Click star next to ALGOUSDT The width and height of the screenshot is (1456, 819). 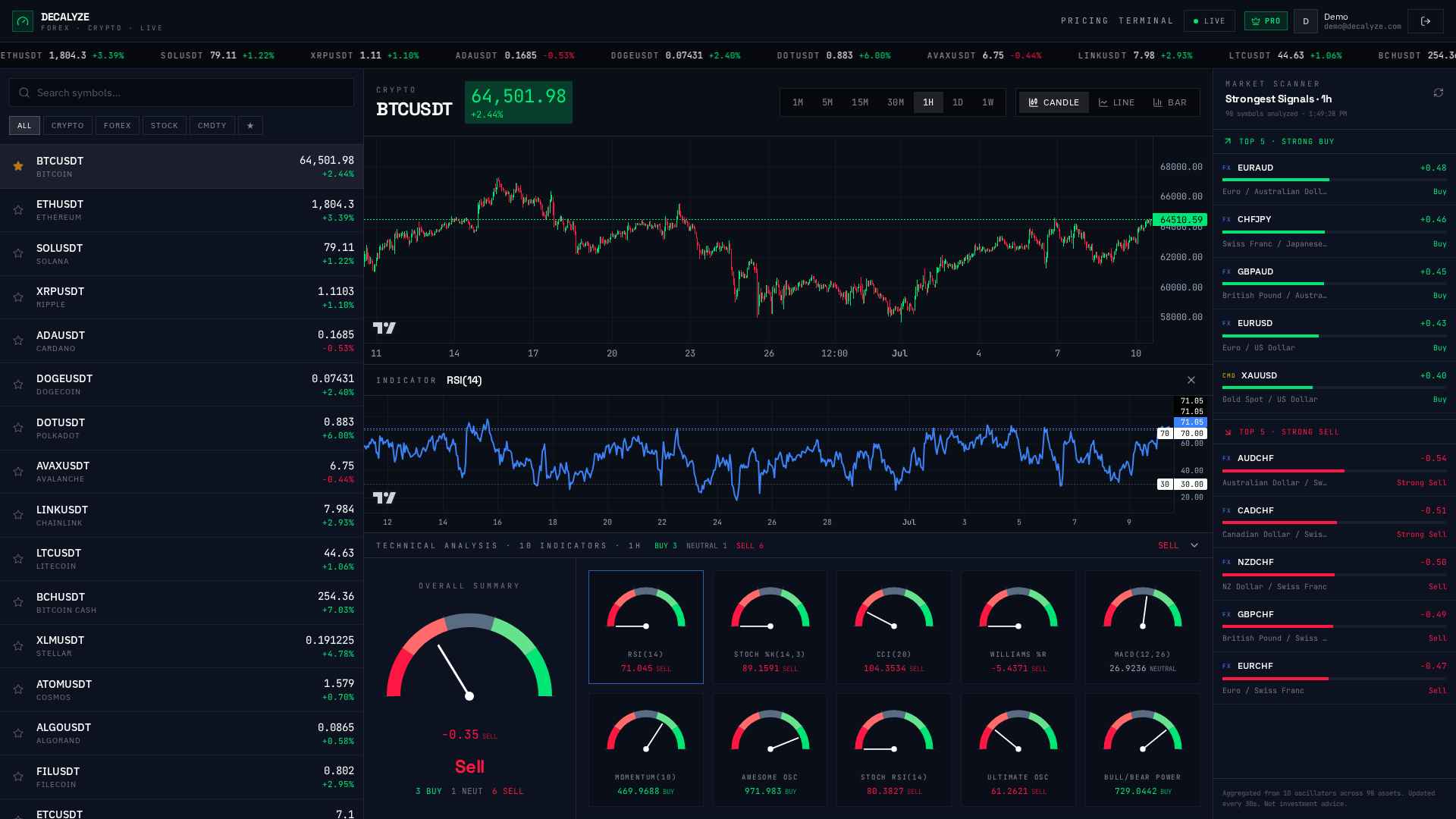coord(18,733)
